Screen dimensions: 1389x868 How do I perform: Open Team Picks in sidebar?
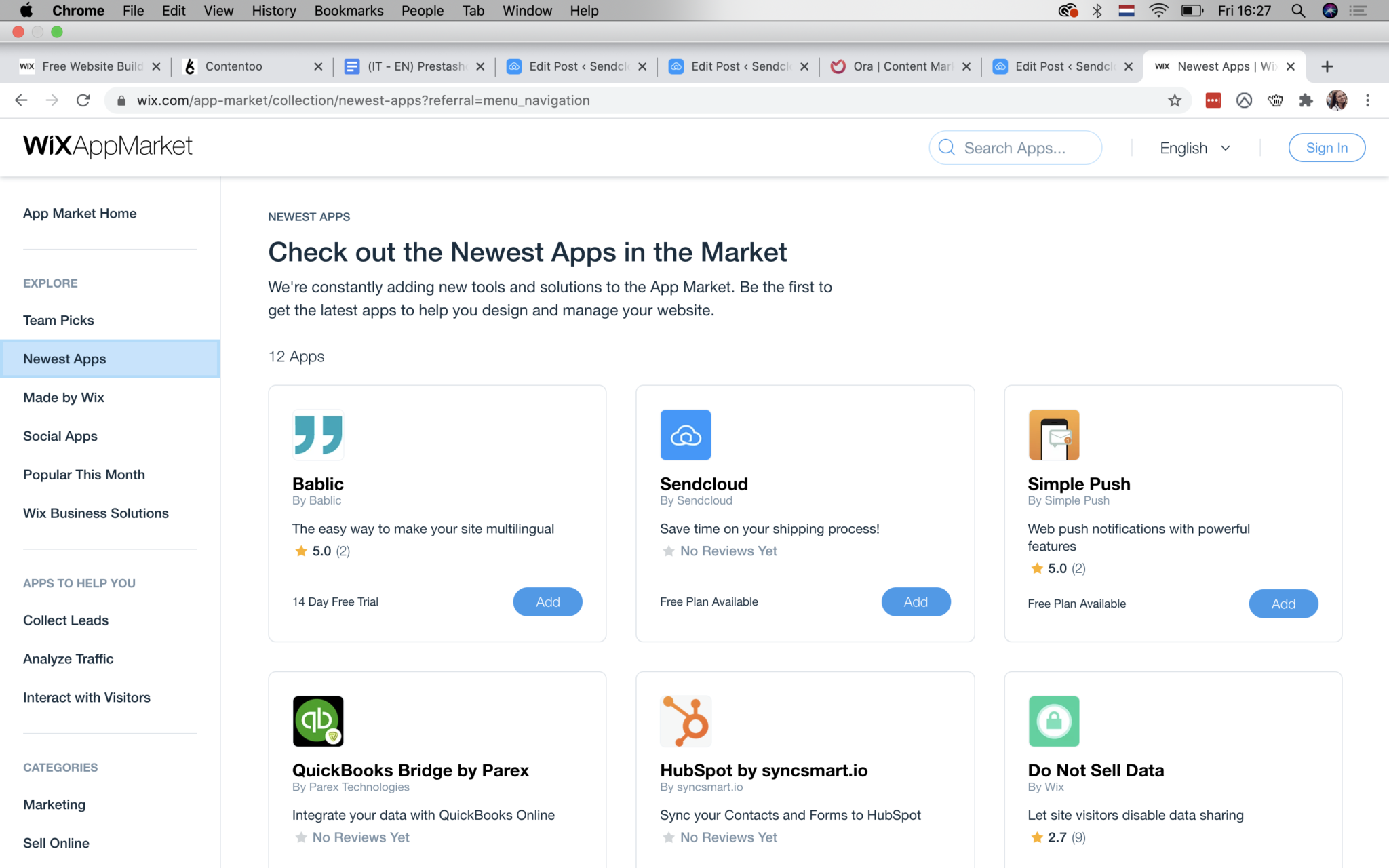[58, 320]
